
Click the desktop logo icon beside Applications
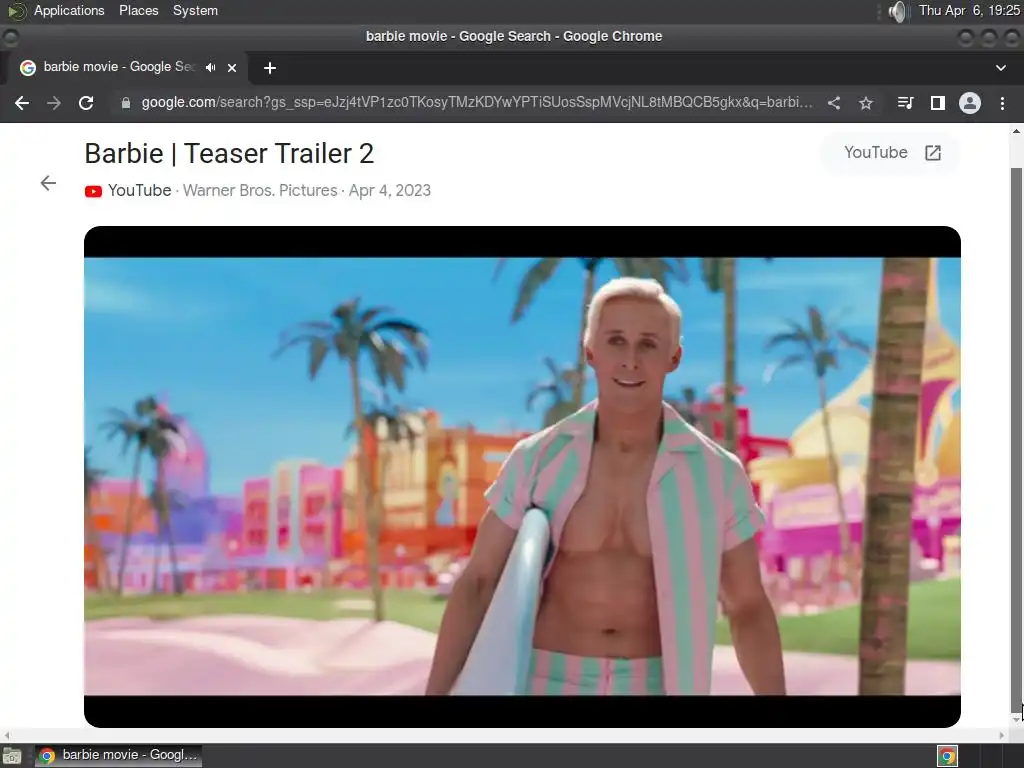coord(16,11)
